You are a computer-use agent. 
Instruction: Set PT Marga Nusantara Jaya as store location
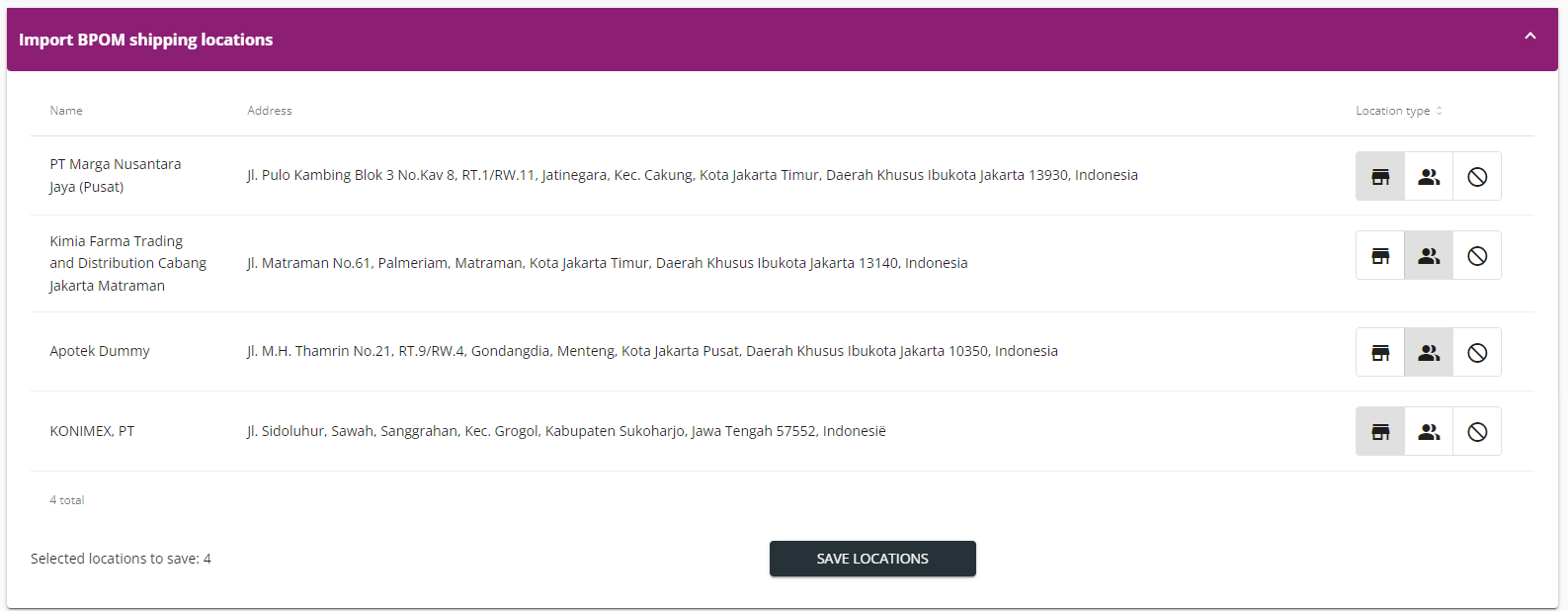[1380, 176]
